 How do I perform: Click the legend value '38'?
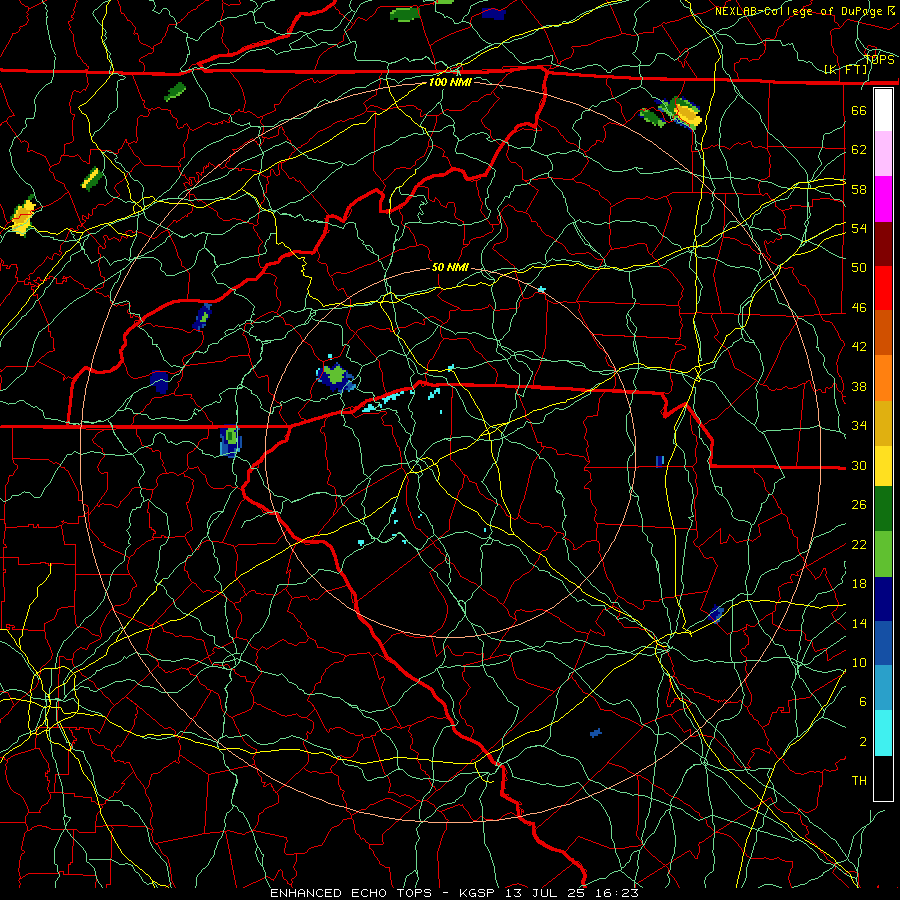859,386
